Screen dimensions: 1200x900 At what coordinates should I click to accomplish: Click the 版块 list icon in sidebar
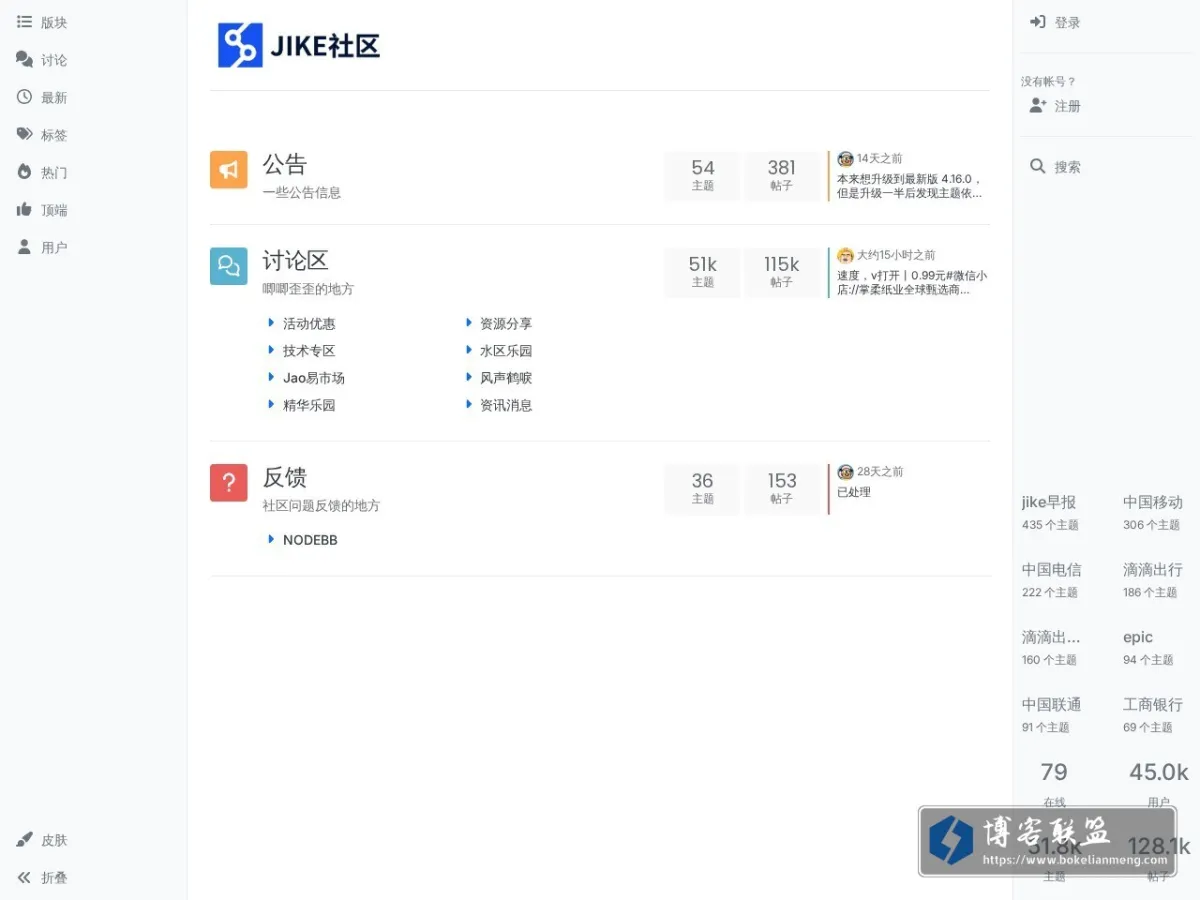pos(24,22)
